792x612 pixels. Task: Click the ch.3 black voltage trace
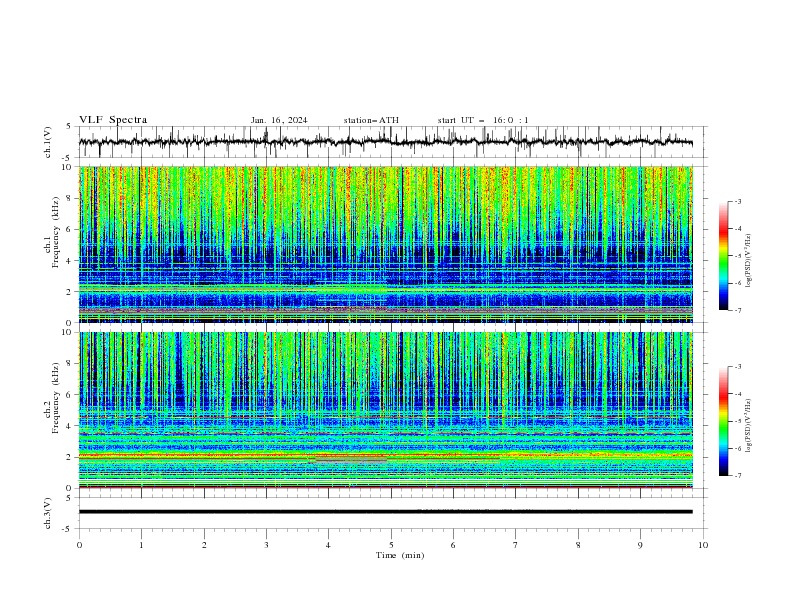(x=386, y=512)
